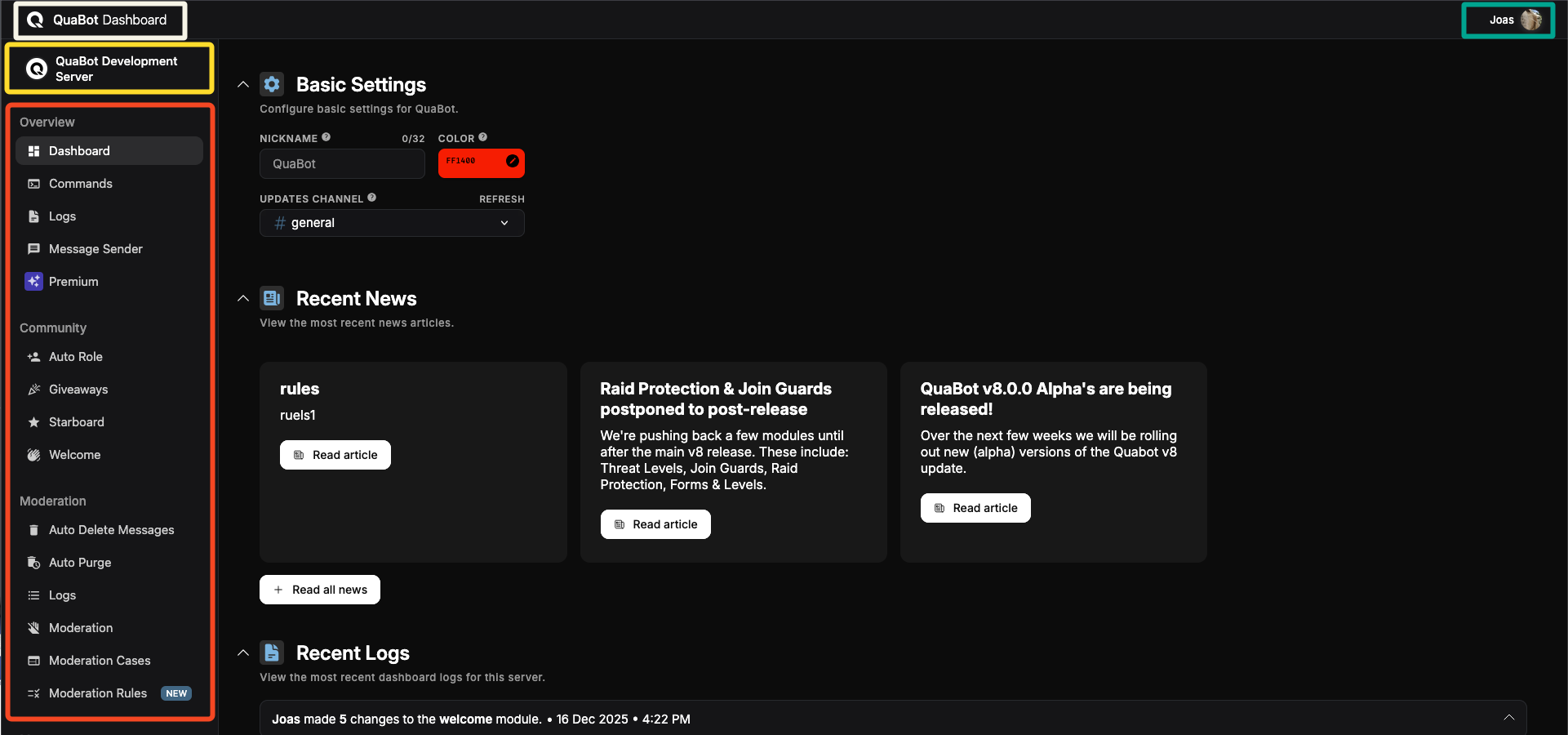Click the Refresh link above the channel dropdown
Viewport: 1568px width, 735px height.
coord(502,199)
